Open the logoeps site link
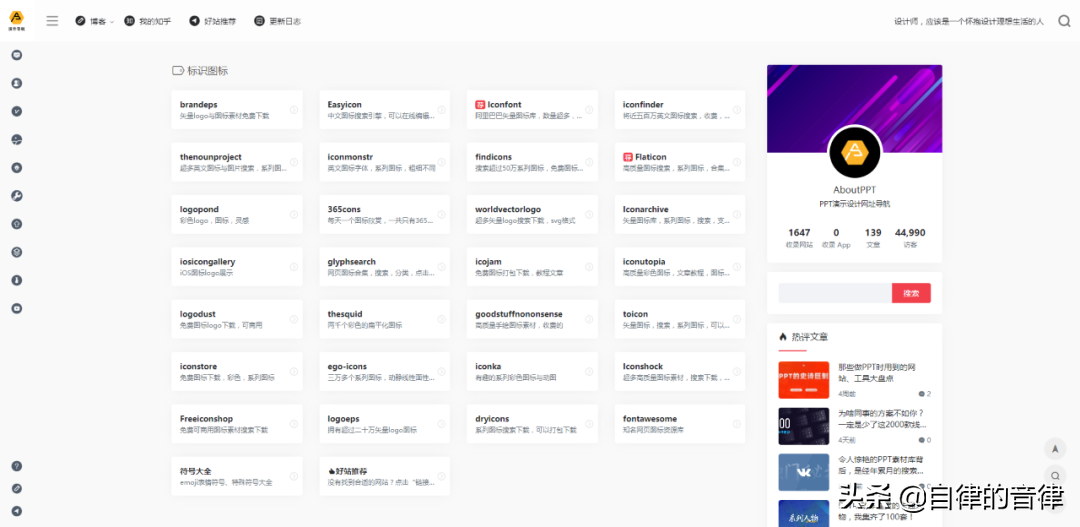This screenshot has width=1080, height=527. [384, 424]
